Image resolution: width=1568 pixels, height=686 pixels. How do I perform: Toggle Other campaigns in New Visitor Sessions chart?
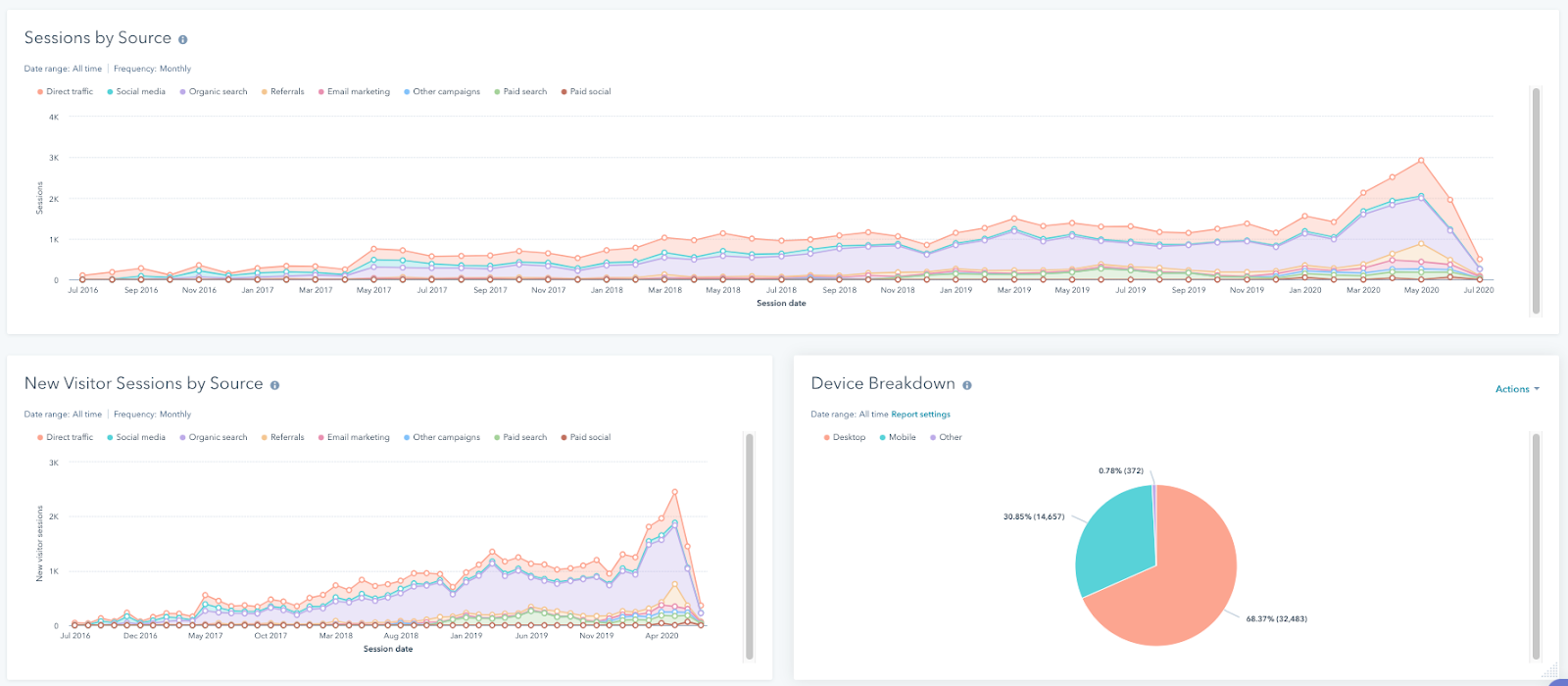coord(442,438)
